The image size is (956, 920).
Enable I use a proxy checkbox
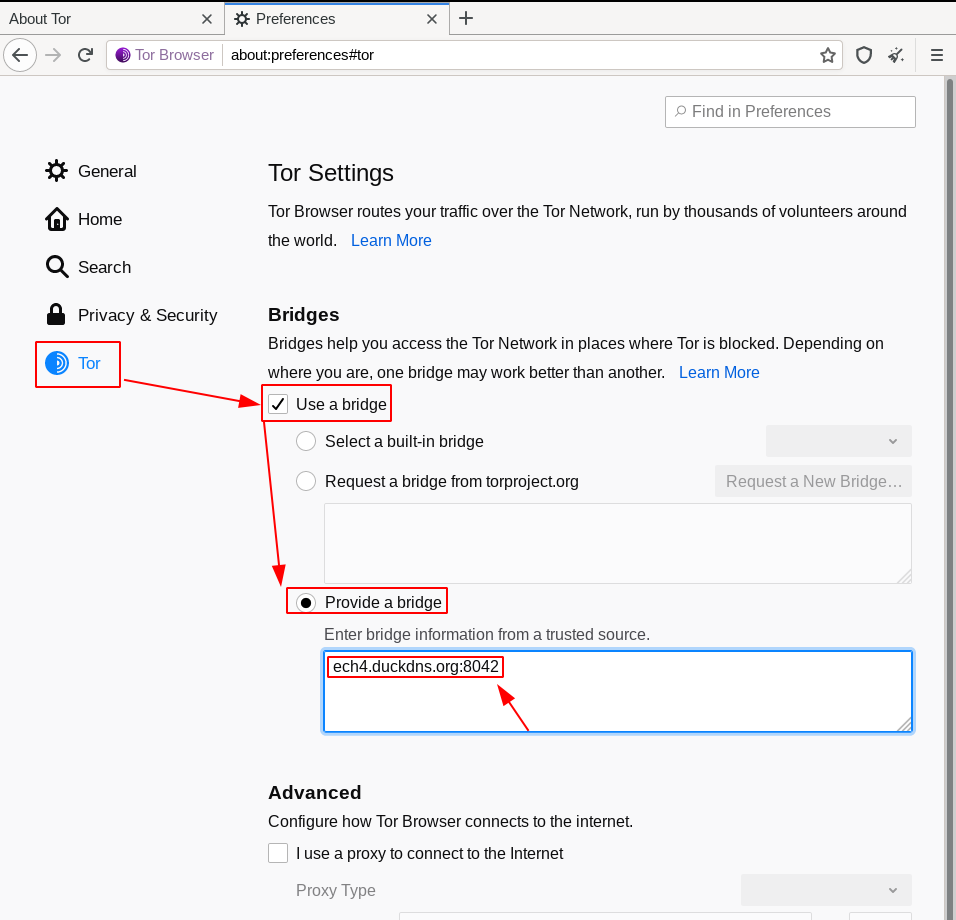coord(278,853)
